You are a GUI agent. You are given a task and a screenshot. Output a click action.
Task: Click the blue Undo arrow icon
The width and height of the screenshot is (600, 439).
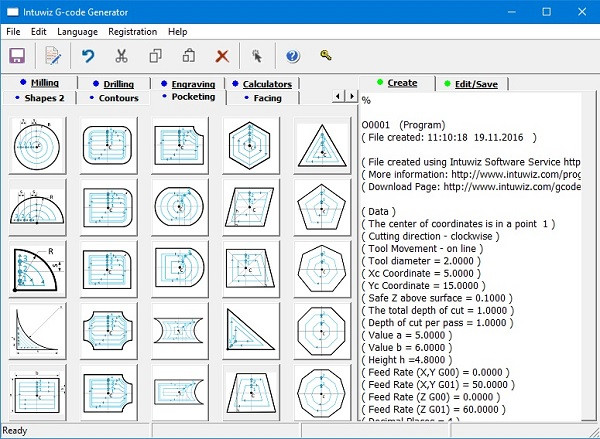pyautogui.click(x=88, y=56)
